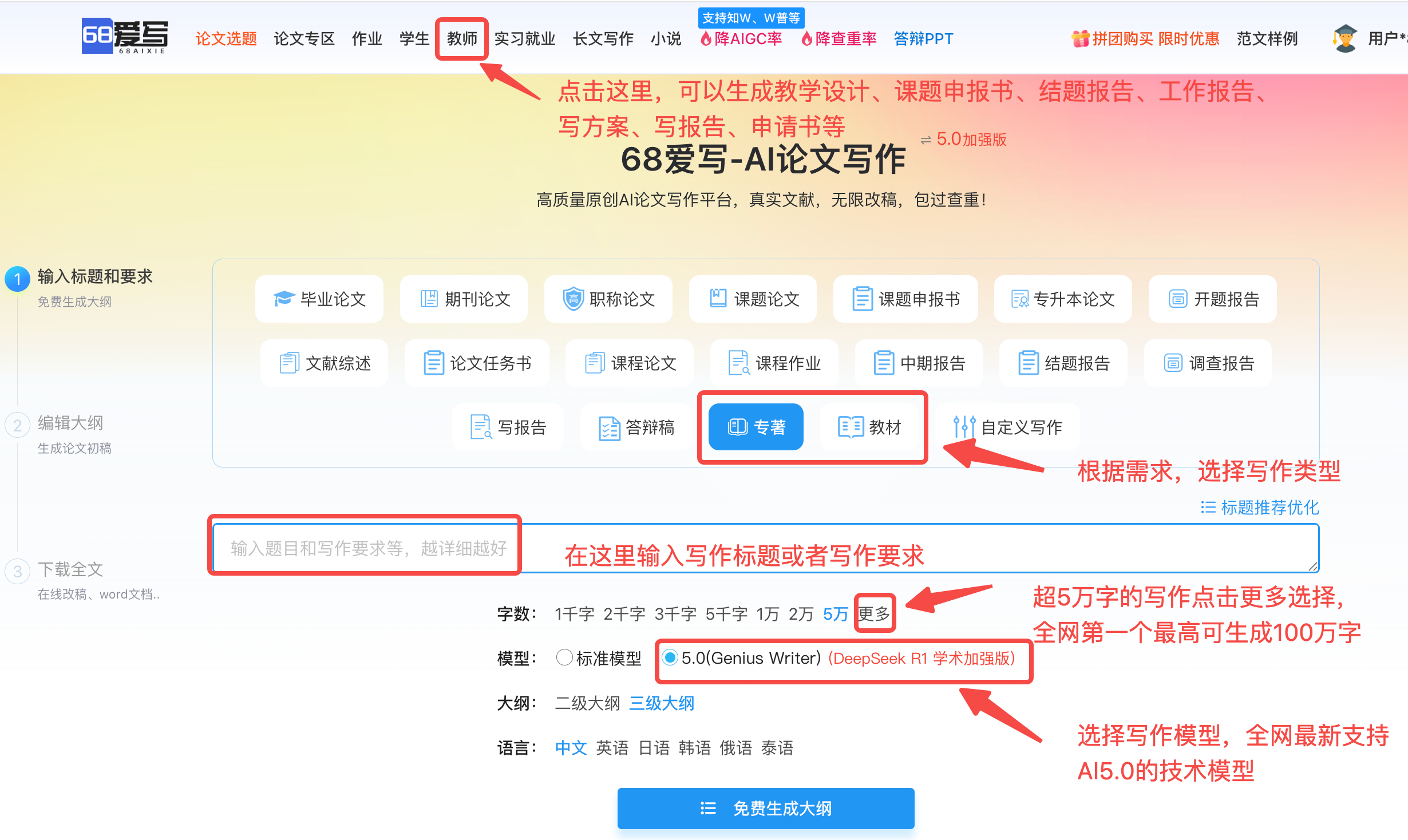Viewport: 1408px width, 840px height.
Task: Click the 免费生成大纲 button
Action: coord(766,808)
